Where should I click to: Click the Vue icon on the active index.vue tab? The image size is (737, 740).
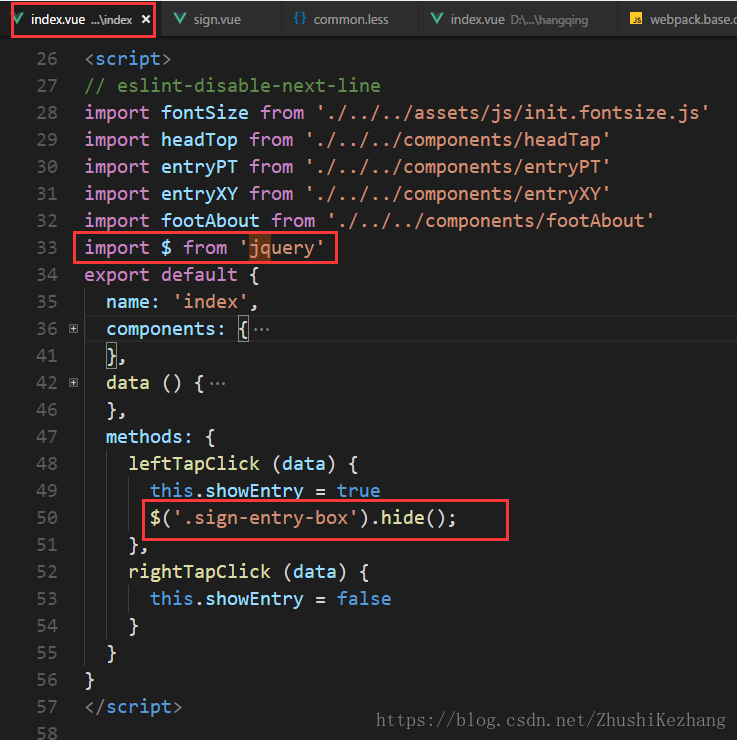click(x=19, y=19)
